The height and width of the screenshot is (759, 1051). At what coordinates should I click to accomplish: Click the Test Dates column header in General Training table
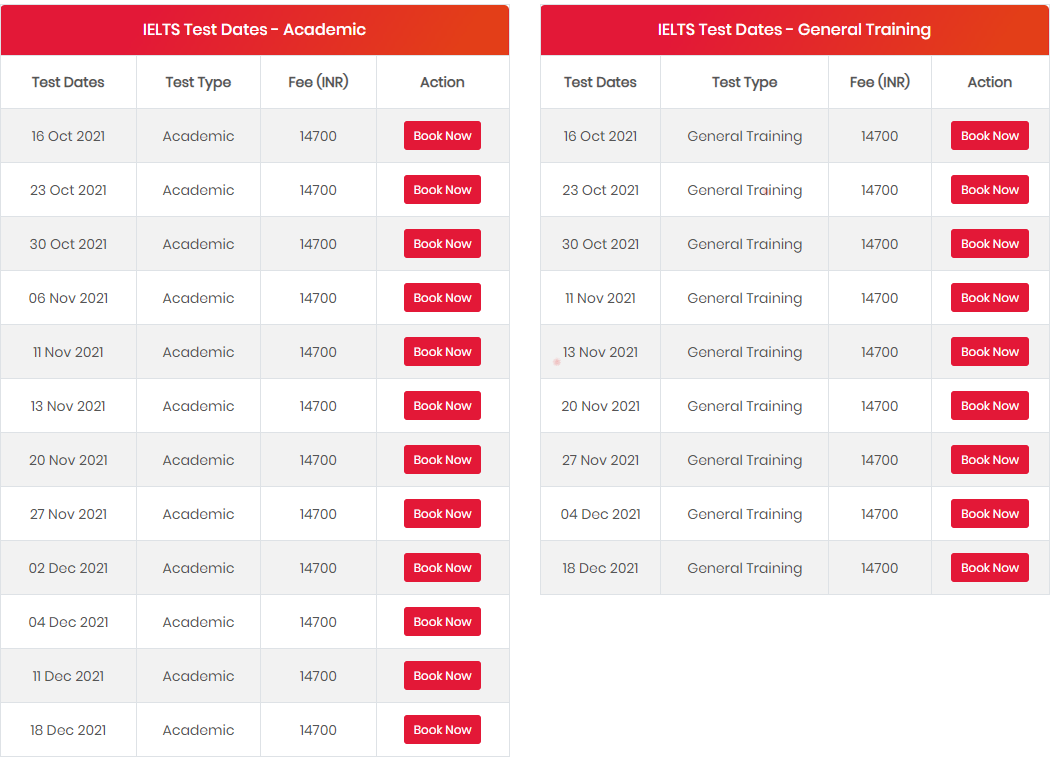coord(600,82)
